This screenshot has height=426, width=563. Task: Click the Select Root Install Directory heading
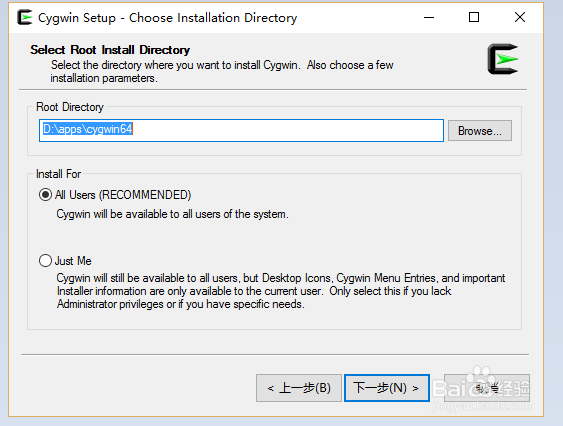(110, 50)
